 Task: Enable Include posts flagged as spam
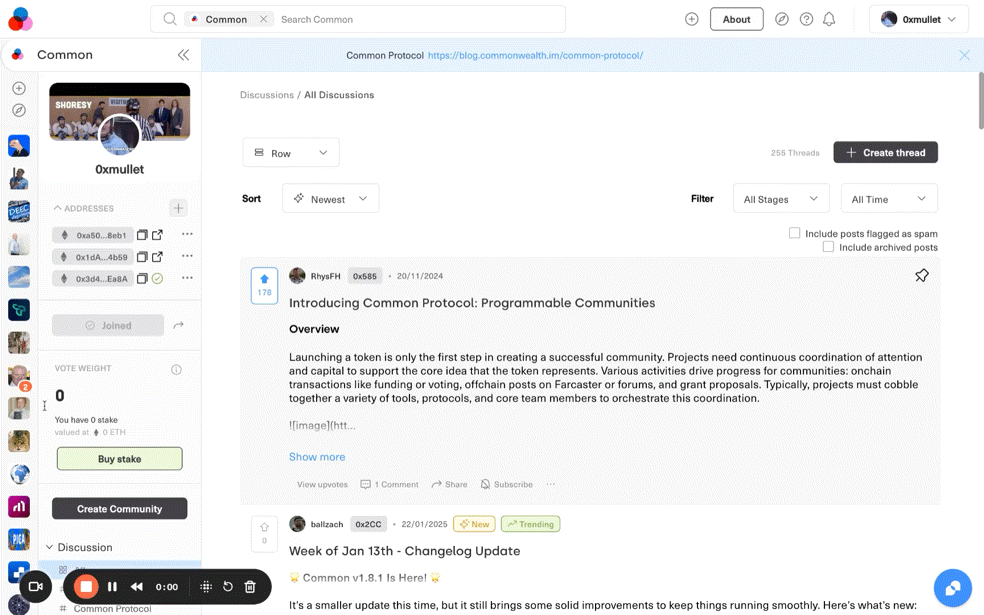[794, 233]
